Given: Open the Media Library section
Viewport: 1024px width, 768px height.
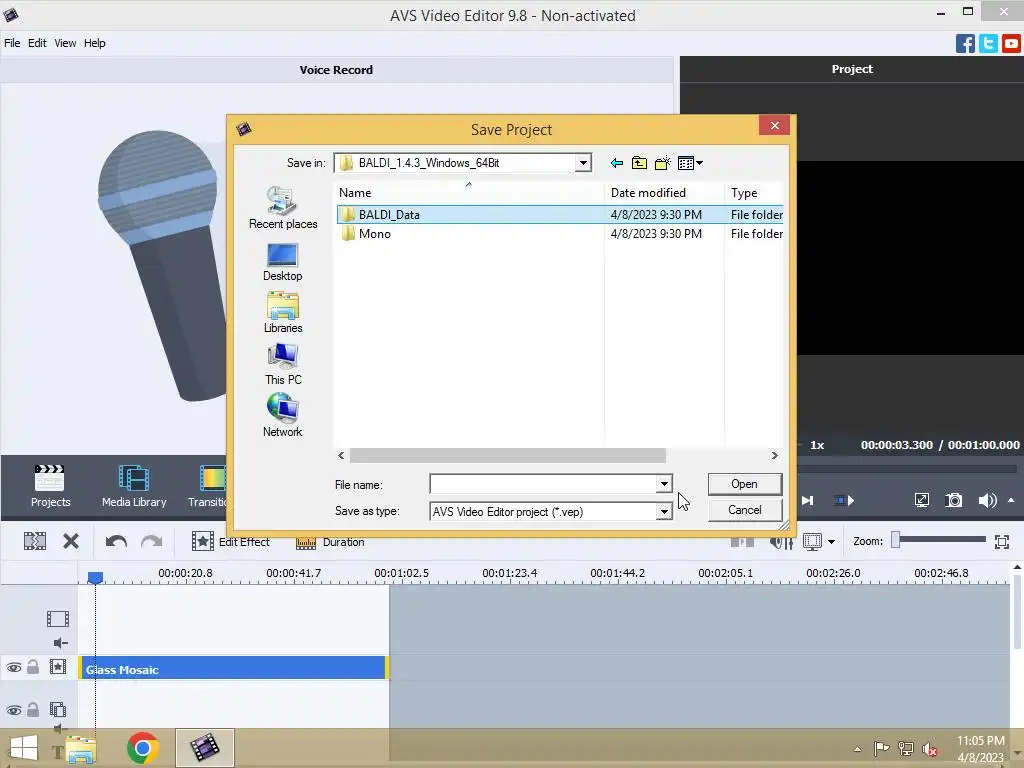Looking at the screenshot, I should [134, 486].
